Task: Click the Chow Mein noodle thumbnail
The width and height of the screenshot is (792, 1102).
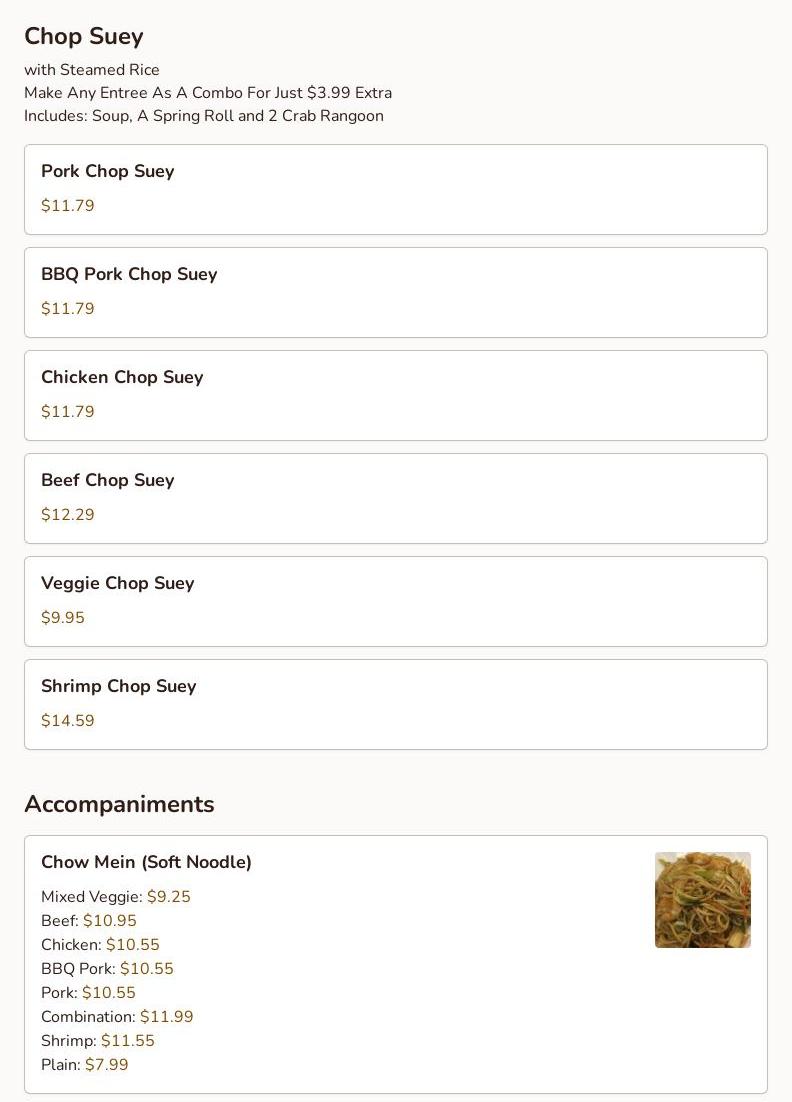Action: (702, 899)
